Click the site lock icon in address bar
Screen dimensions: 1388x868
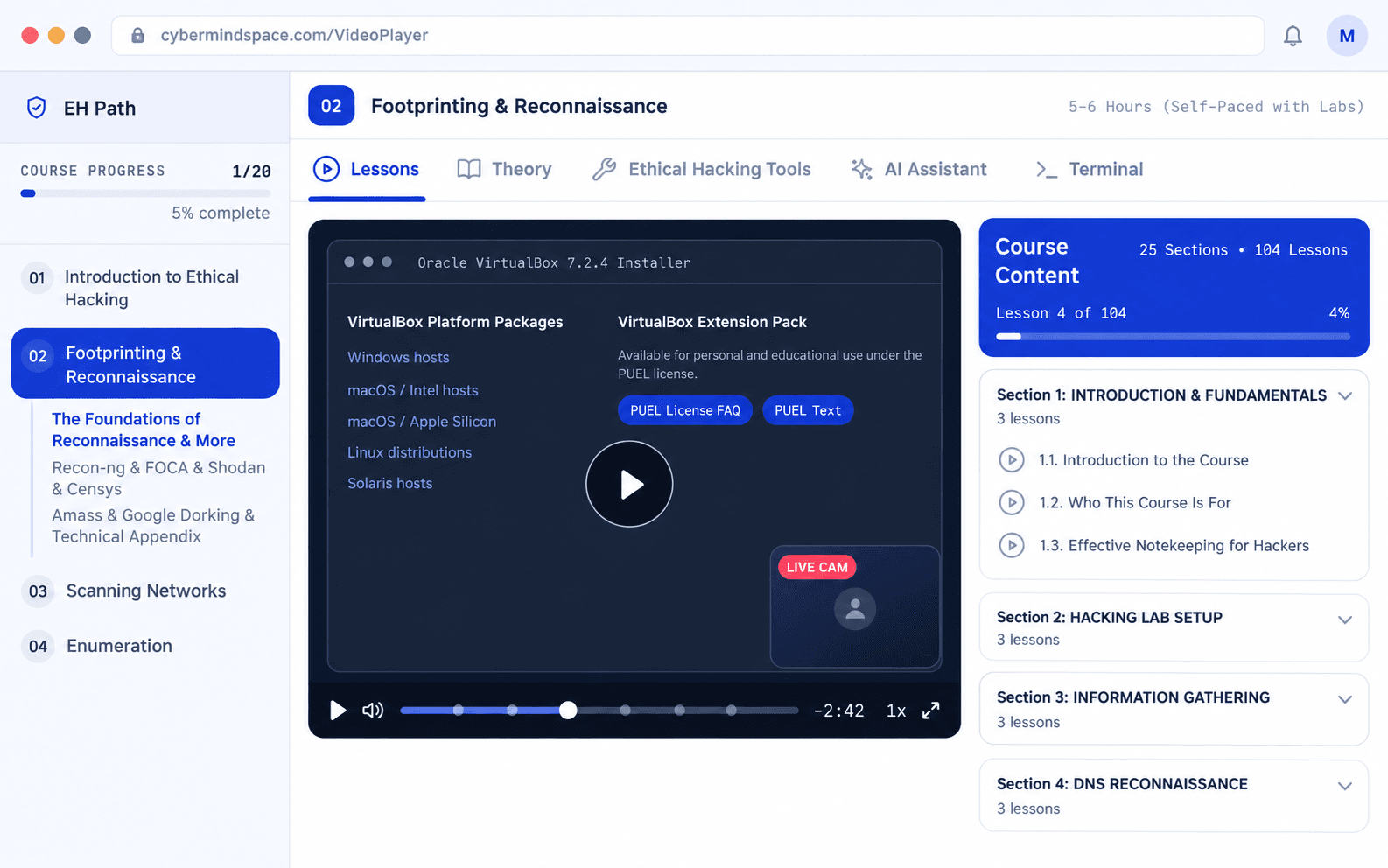(137, 36)
